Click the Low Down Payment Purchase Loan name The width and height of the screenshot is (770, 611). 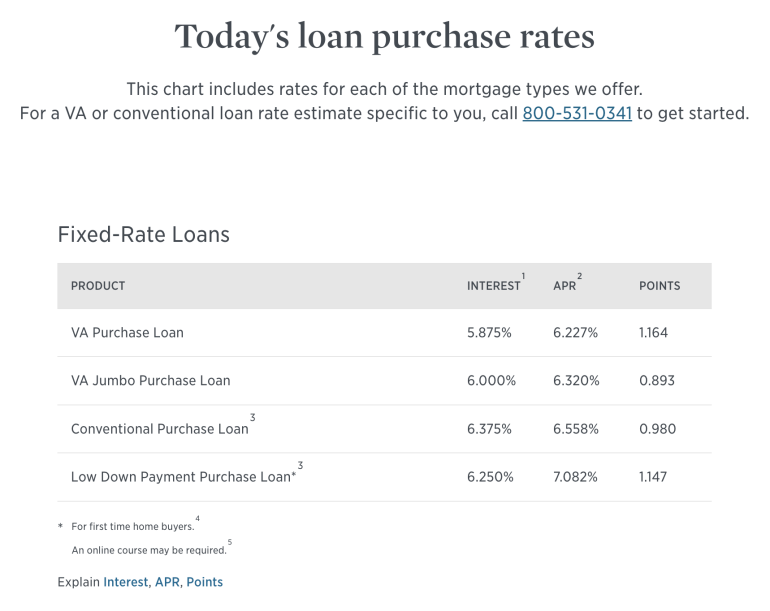click(181, 477)
